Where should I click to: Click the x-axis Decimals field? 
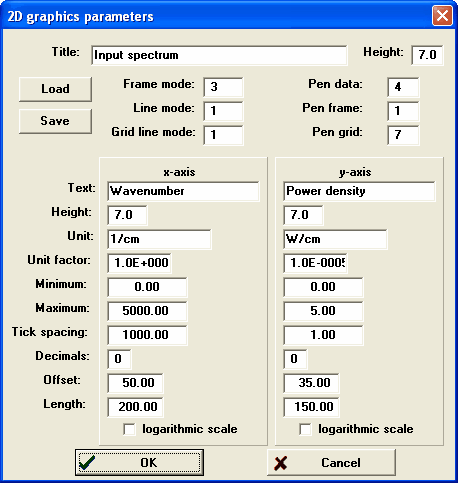(119, 359)
